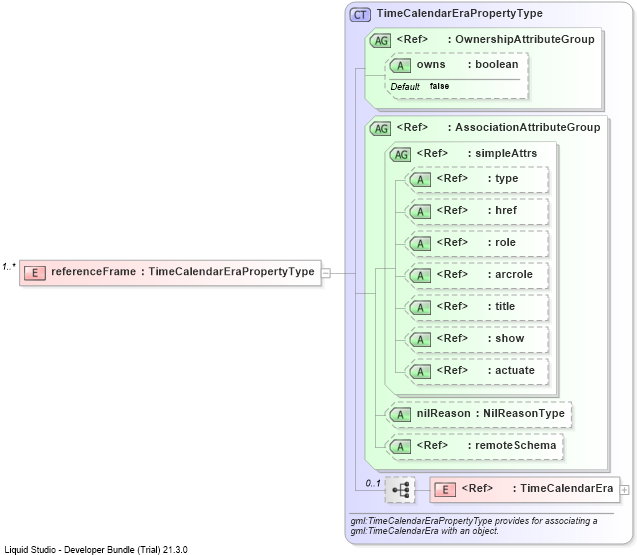Select the ': title' reference text
637x555 pixels.
[501, 306]
